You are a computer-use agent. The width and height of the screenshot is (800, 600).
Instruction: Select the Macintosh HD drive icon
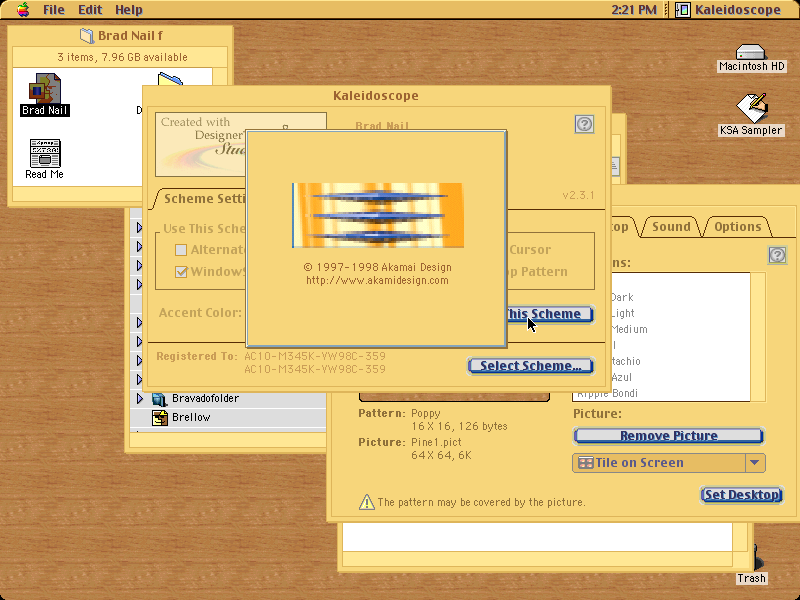coord(751,52)
